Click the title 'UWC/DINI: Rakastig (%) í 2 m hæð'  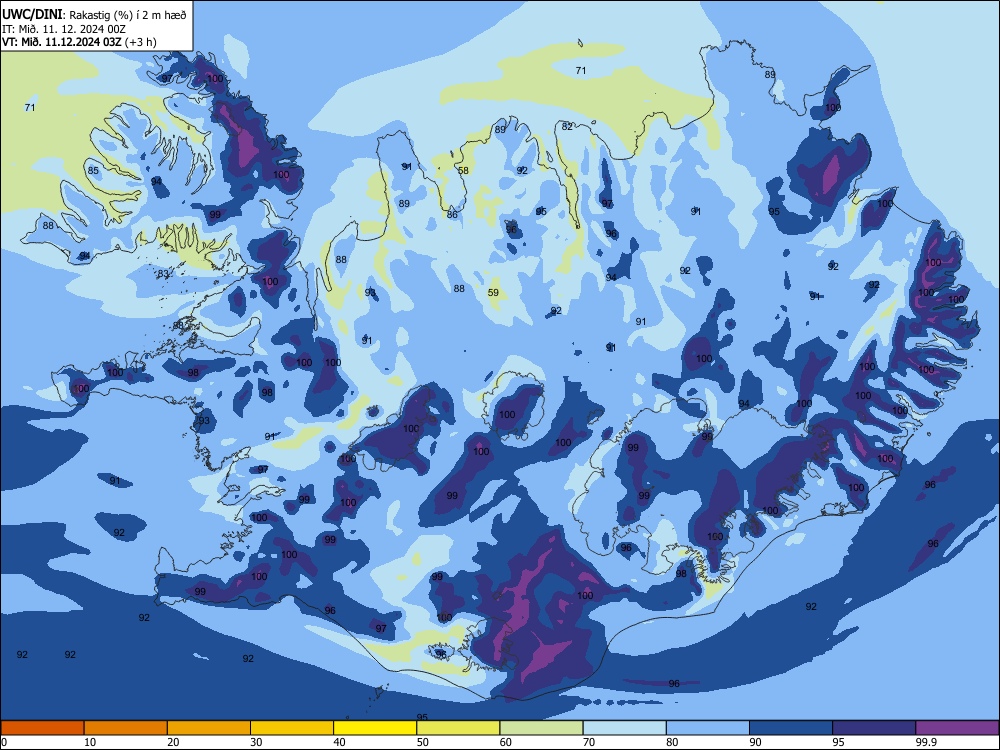pyautogui.click(x=94, y=14)
